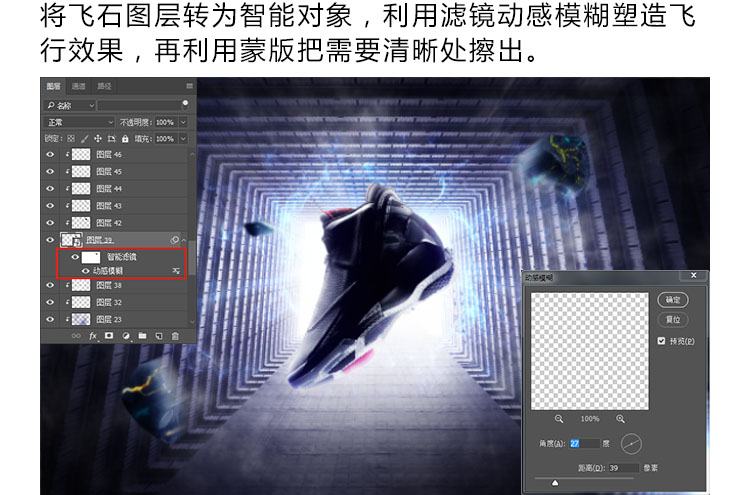Click distance slider handle in Motion Blur

point(555,483)
